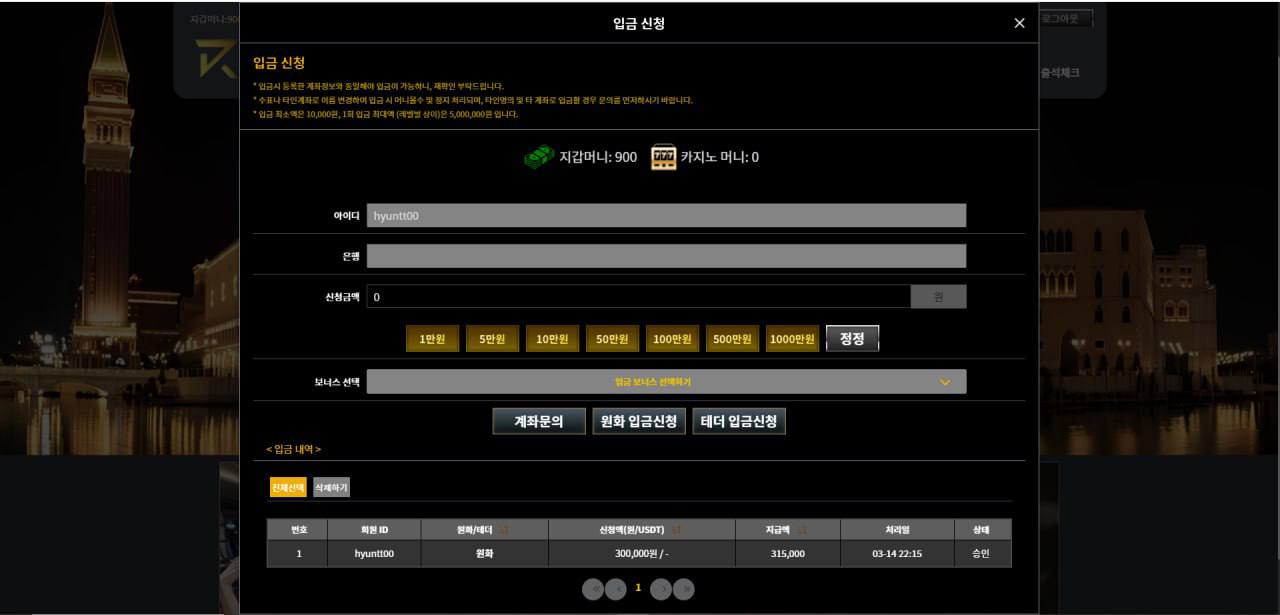This screenshot has width=1280, height=615.
Task: Toggle 전체선택 to select all records
Action: (x=288, y=488)
